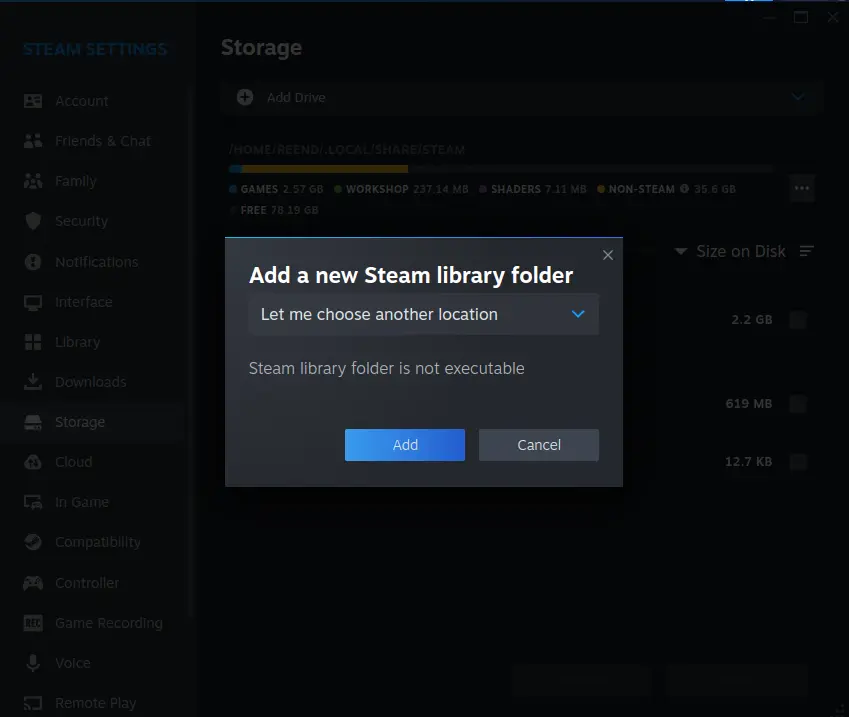
Task: Open the Remote Play settings label
Action: pos(96,703)
